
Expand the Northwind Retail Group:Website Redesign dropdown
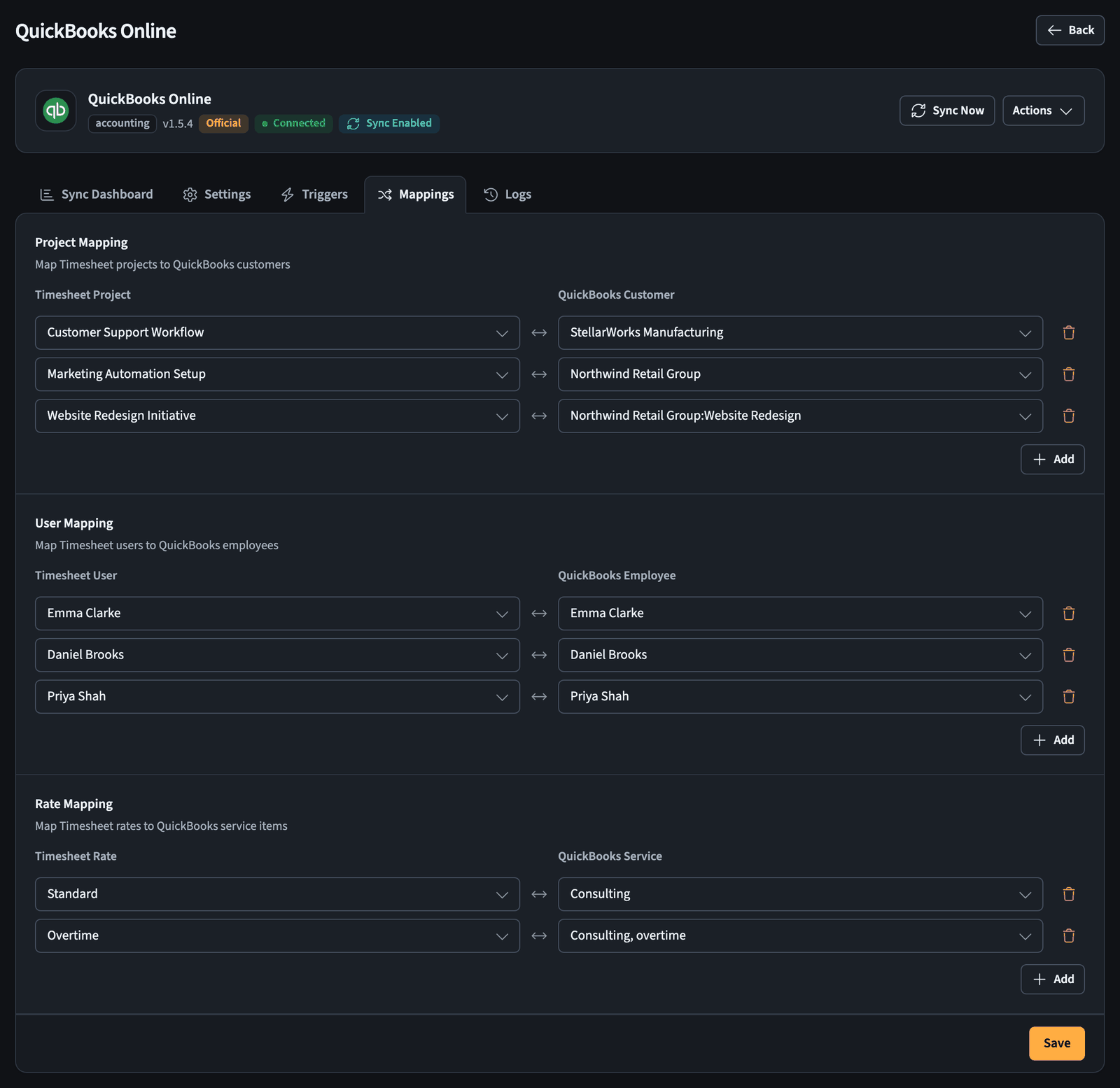tap(800, 416)
